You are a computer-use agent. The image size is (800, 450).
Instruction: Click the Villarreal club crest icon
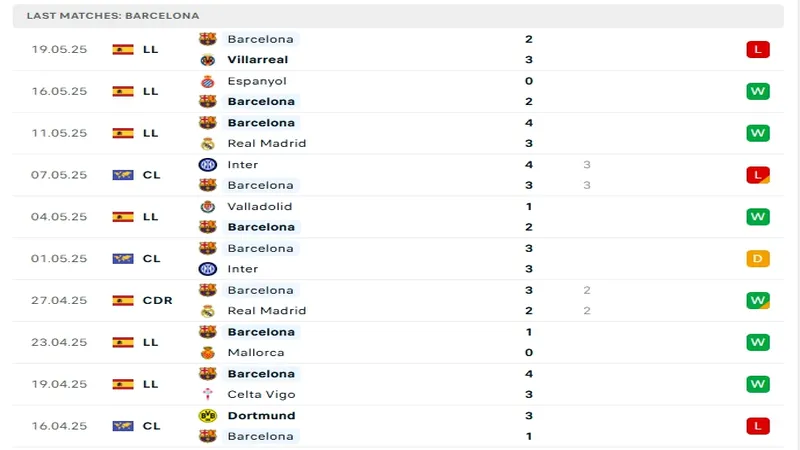point(207,60)
